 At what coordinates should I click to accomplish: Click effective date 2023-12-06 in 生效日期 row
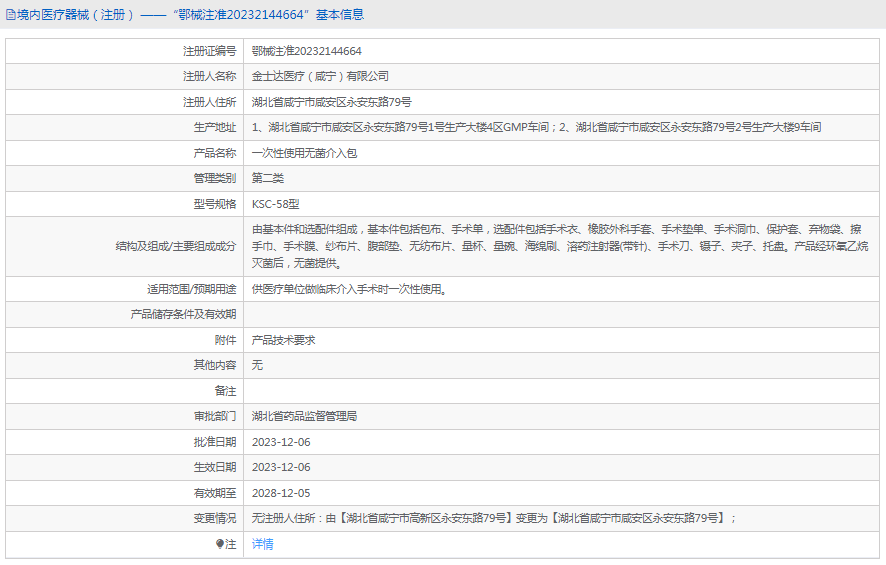281,467
